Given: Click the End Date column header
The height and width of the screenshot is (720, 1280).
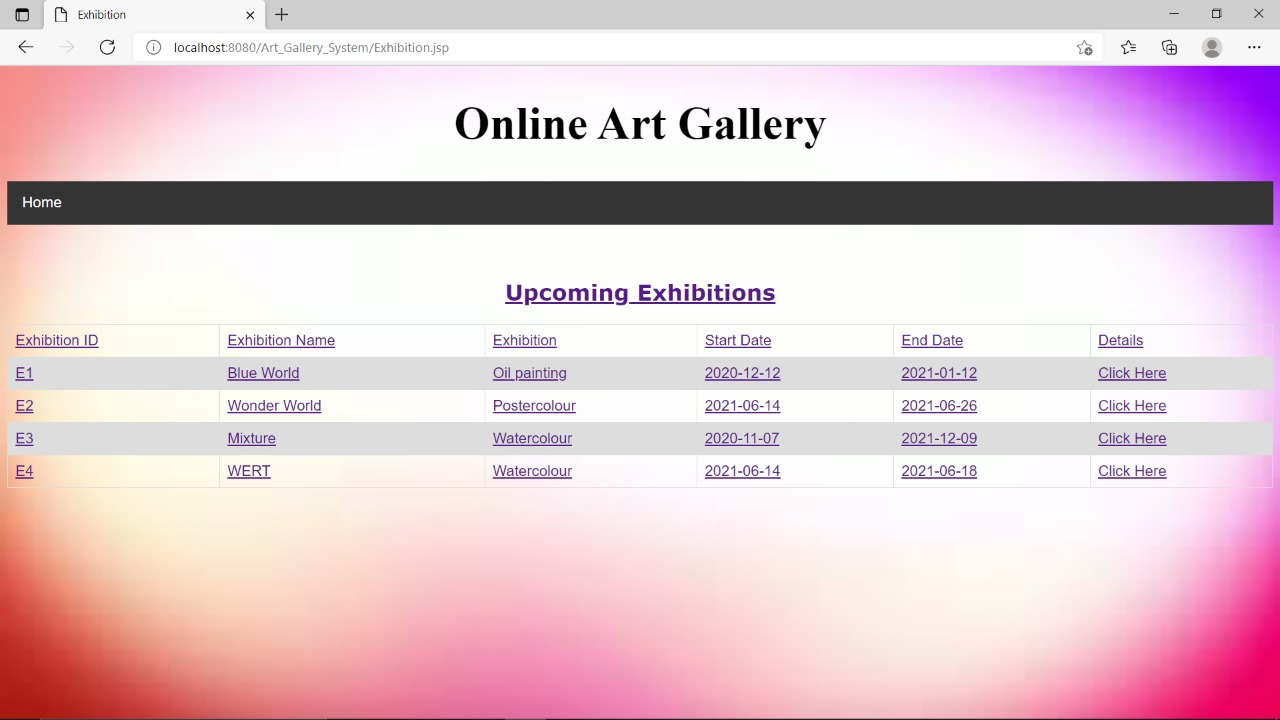Looking at the screenshot, I should pos(932,340).
